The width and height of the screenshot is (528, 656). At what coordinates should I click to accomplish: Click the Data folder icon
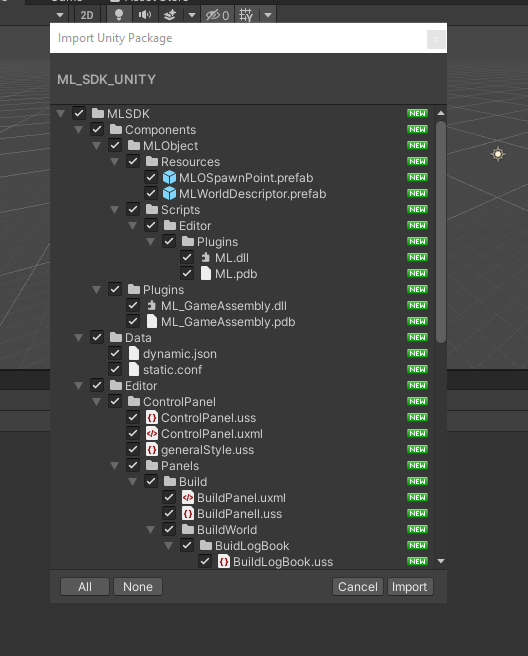click(116, 337)
